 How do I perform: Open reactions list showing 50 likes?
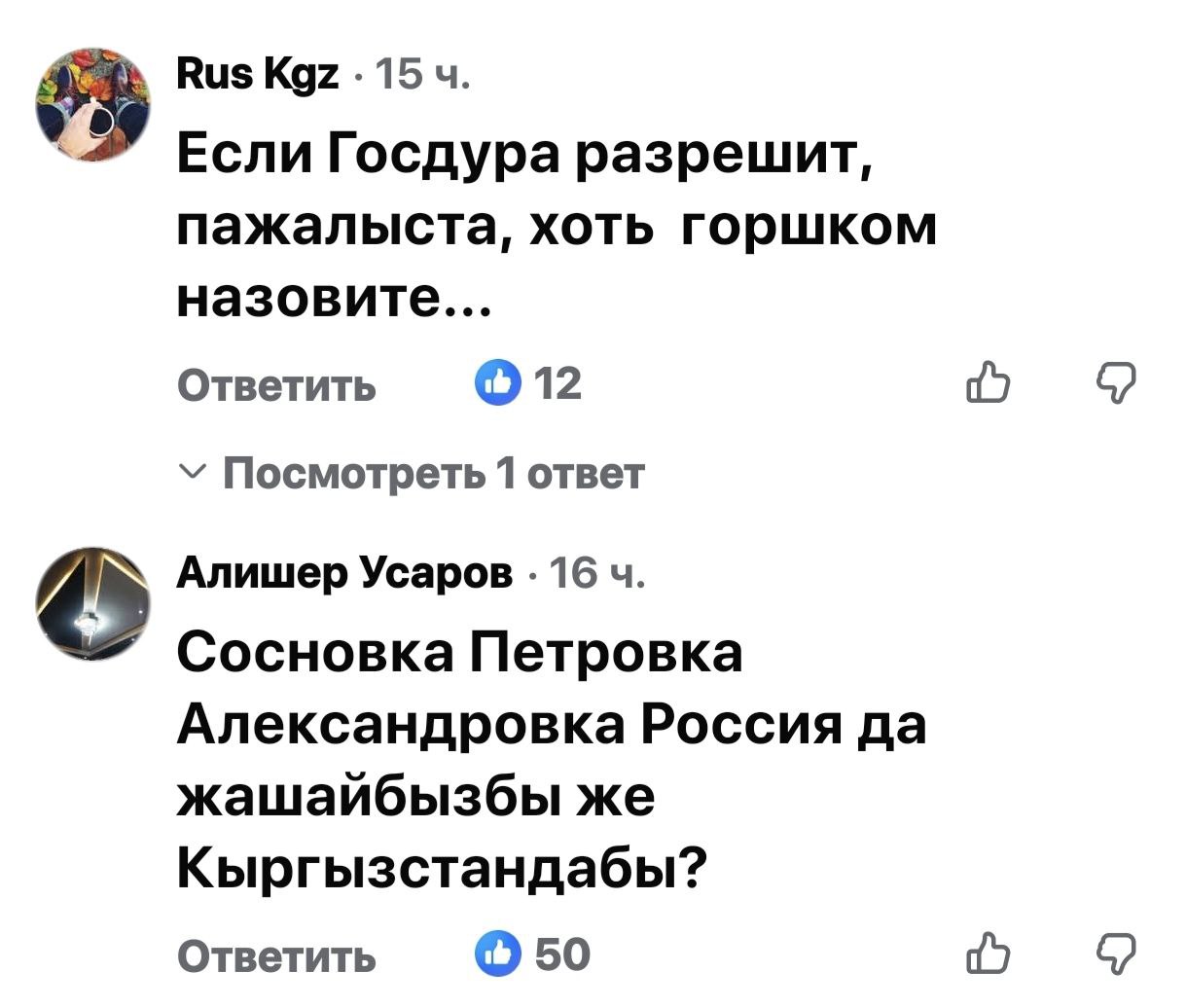(562, 954)
